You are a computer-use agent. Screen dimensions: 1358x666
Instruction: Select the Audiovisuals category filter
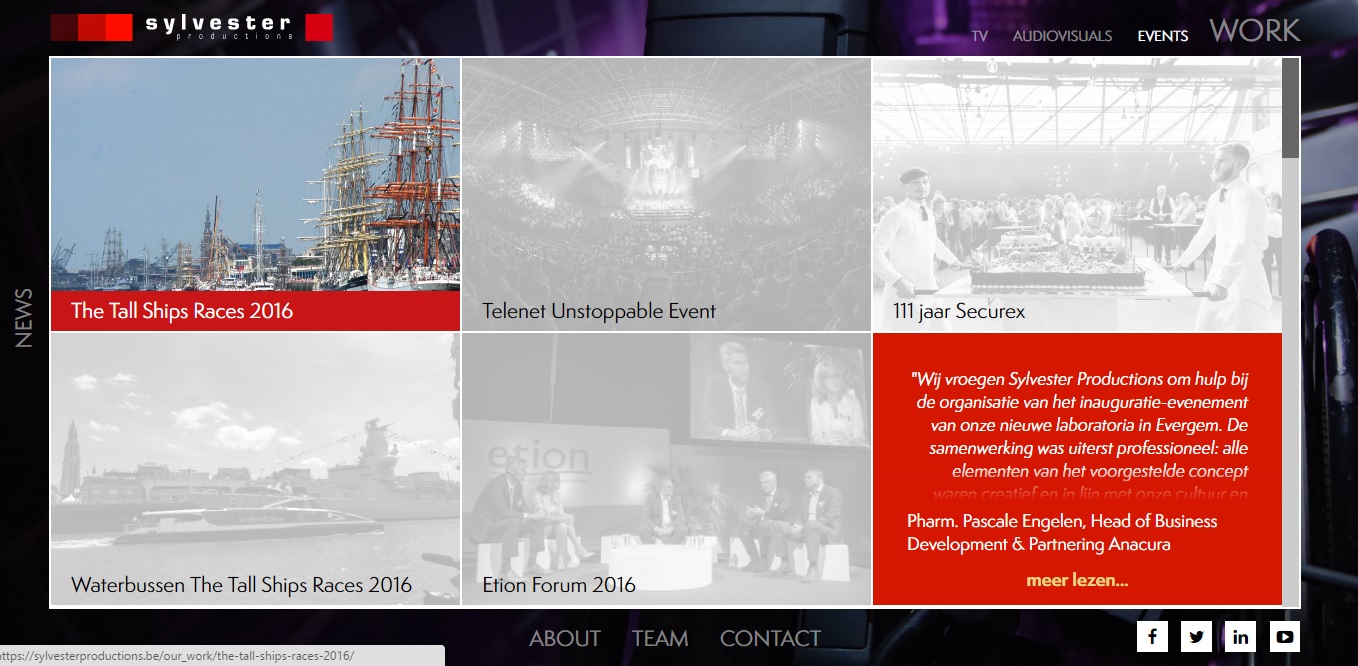pos(1062,36)
